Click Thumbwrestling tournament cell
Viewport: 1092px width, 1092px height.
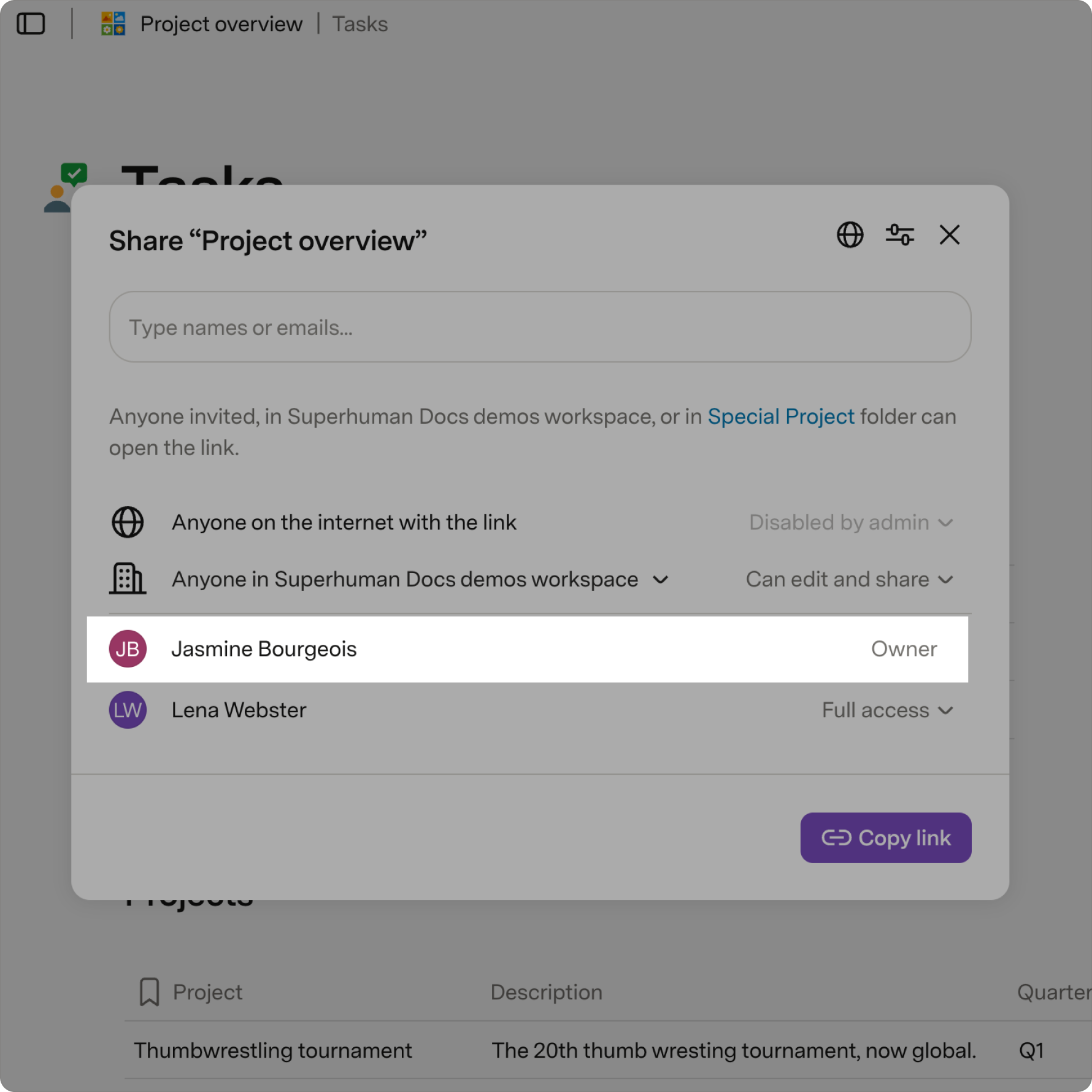click(x=273, y=1050)
